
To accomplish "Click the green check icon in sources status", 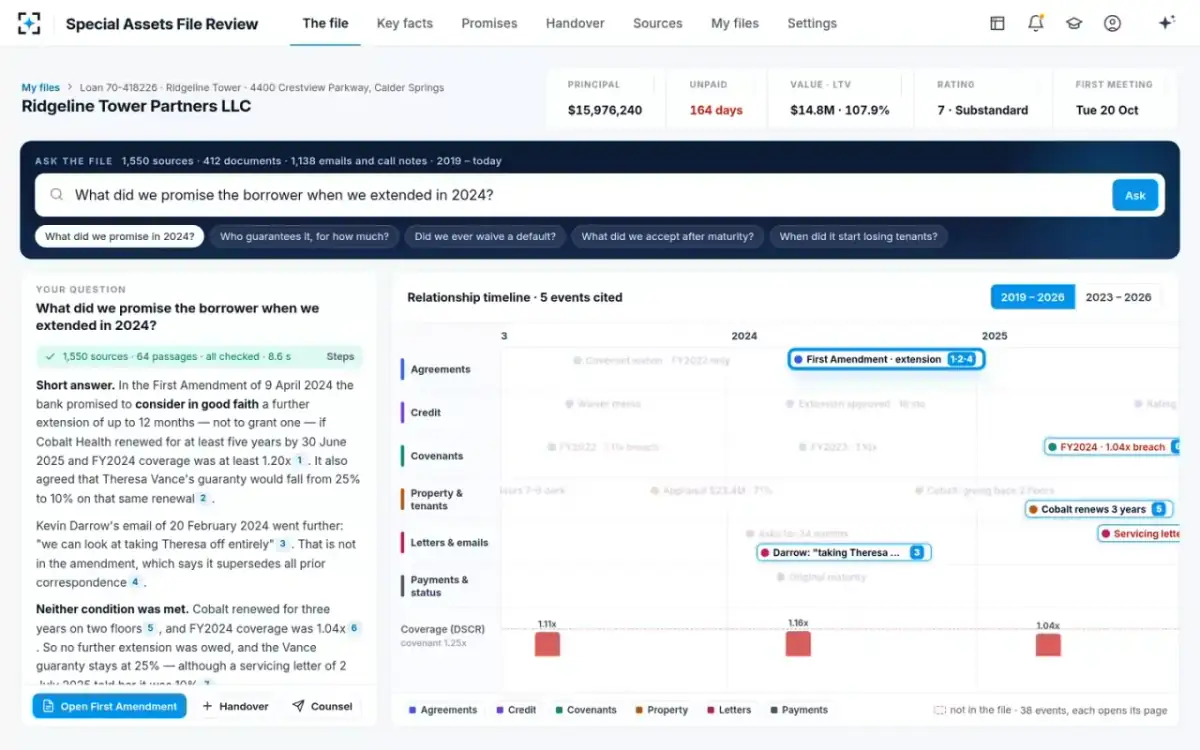I will click(50, 356).
